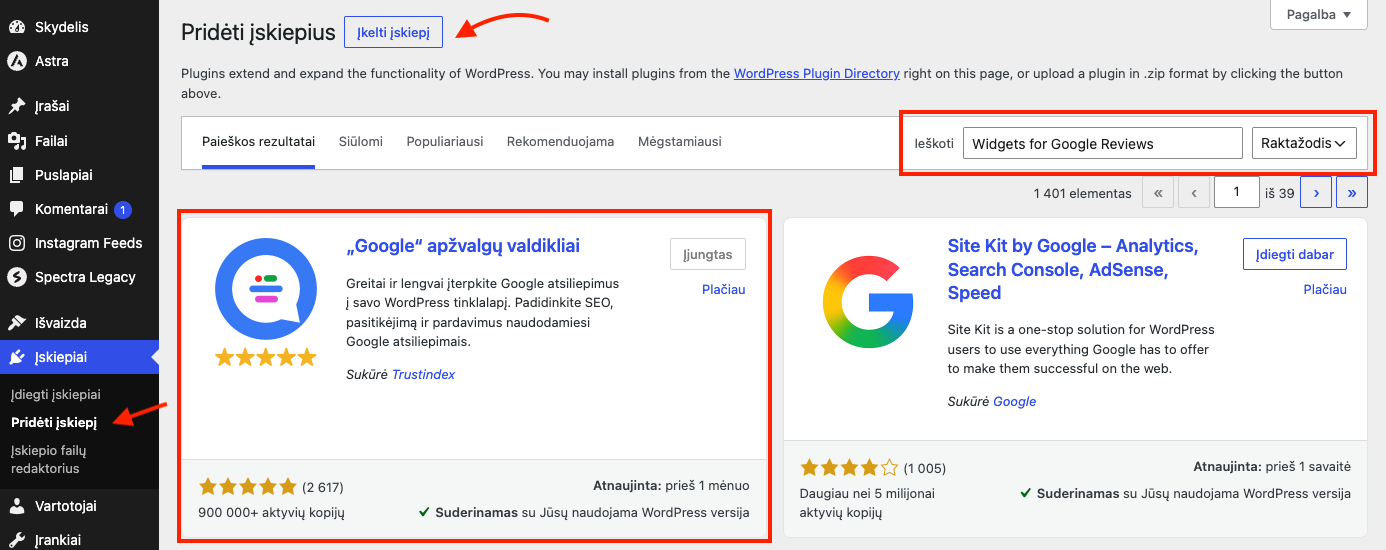This screenshot has height=550, width=1386.
Task: Select the Mėgstamiausi tab
Action: [680, 142]
